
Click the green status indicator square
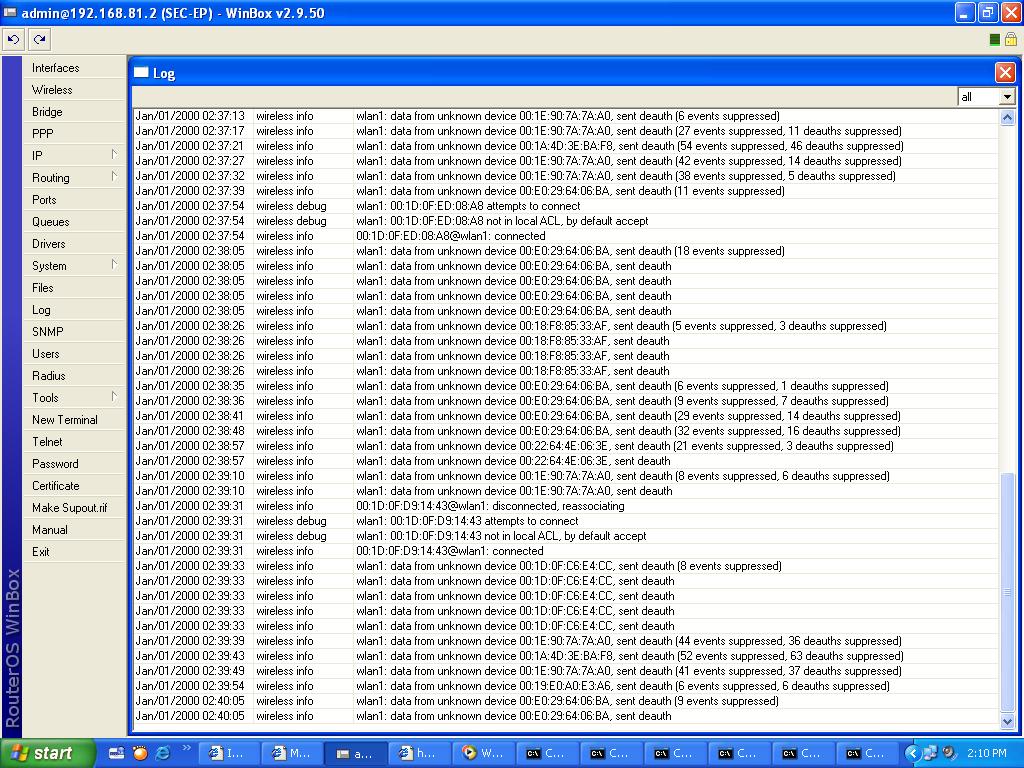tap(995, 40)
